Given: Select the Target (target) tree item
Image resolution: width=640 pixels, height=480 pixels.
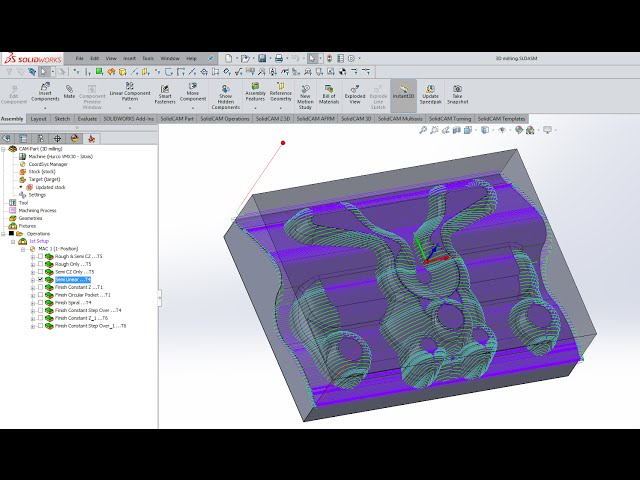Looking at the screenshot, I should coord(44,180).
